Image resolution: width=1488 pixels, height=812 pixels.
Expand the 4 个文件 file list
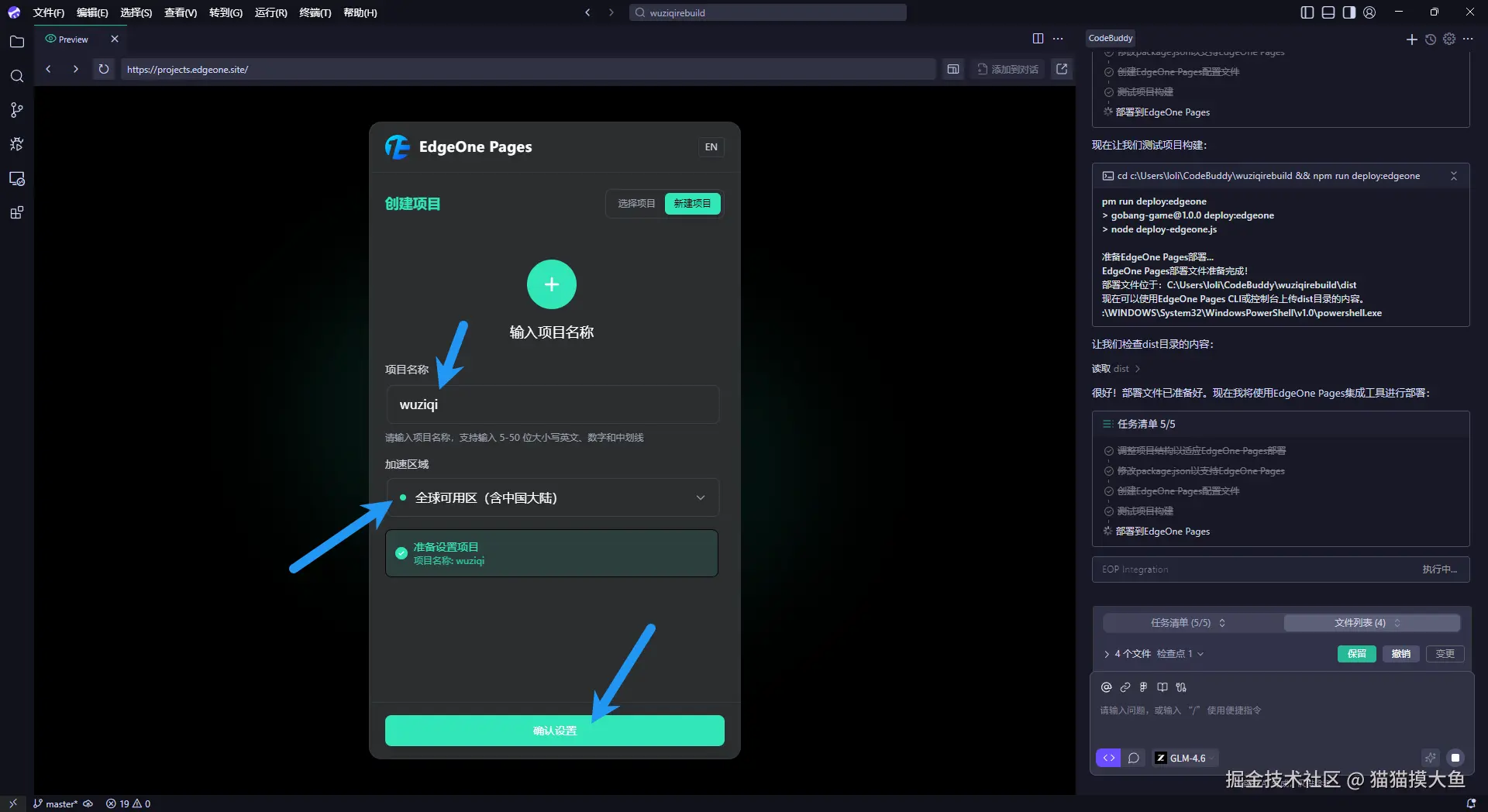1128,654
